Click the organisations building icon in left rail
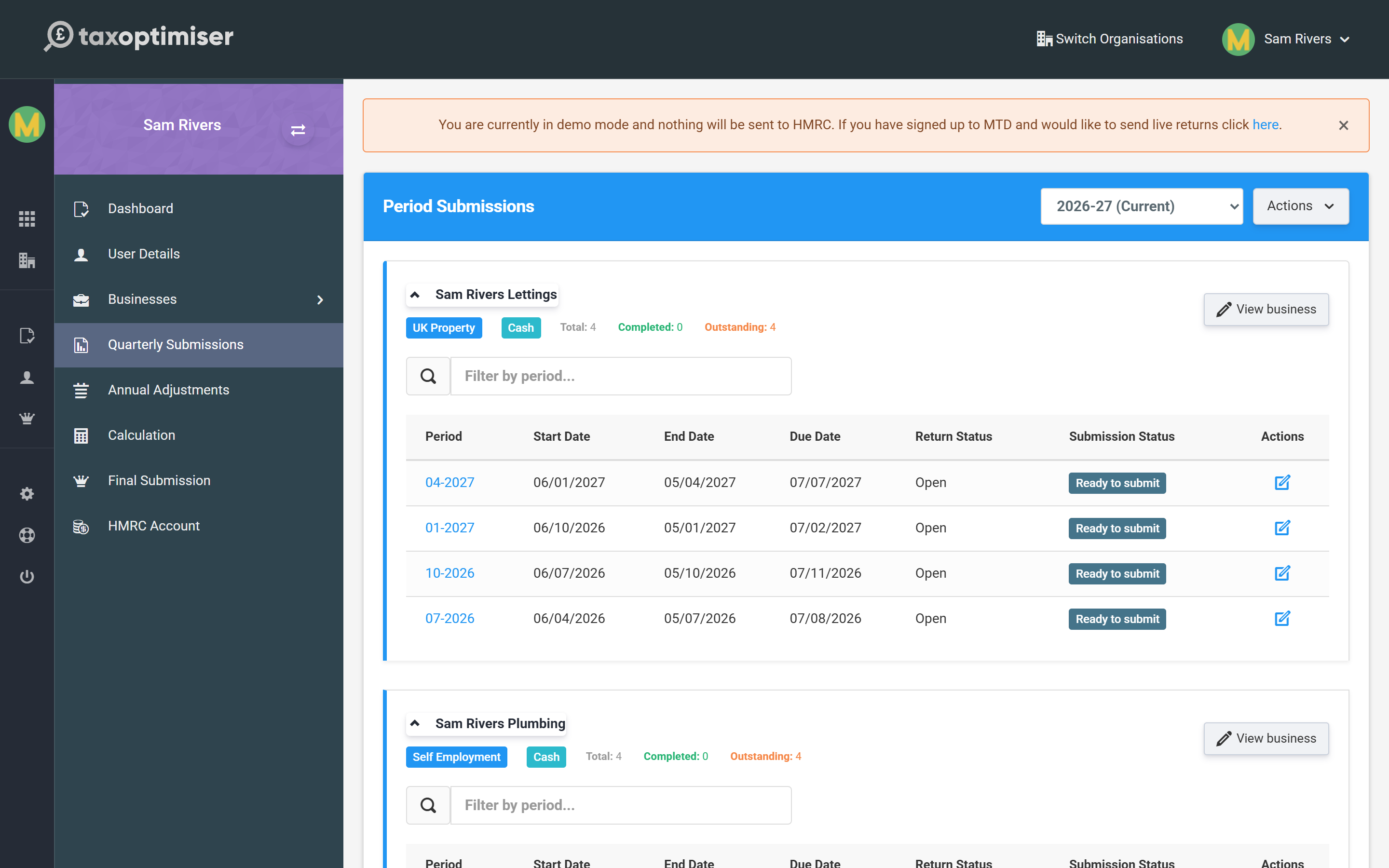 [x=27, y=260]
